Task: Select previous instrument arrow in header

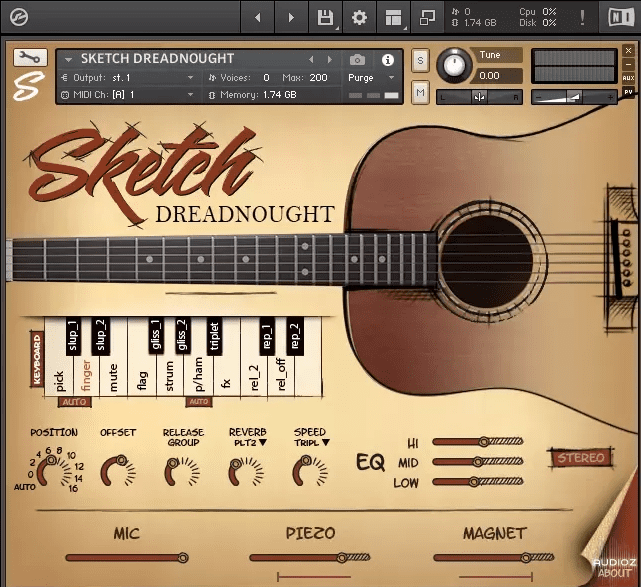Action: 311,60
